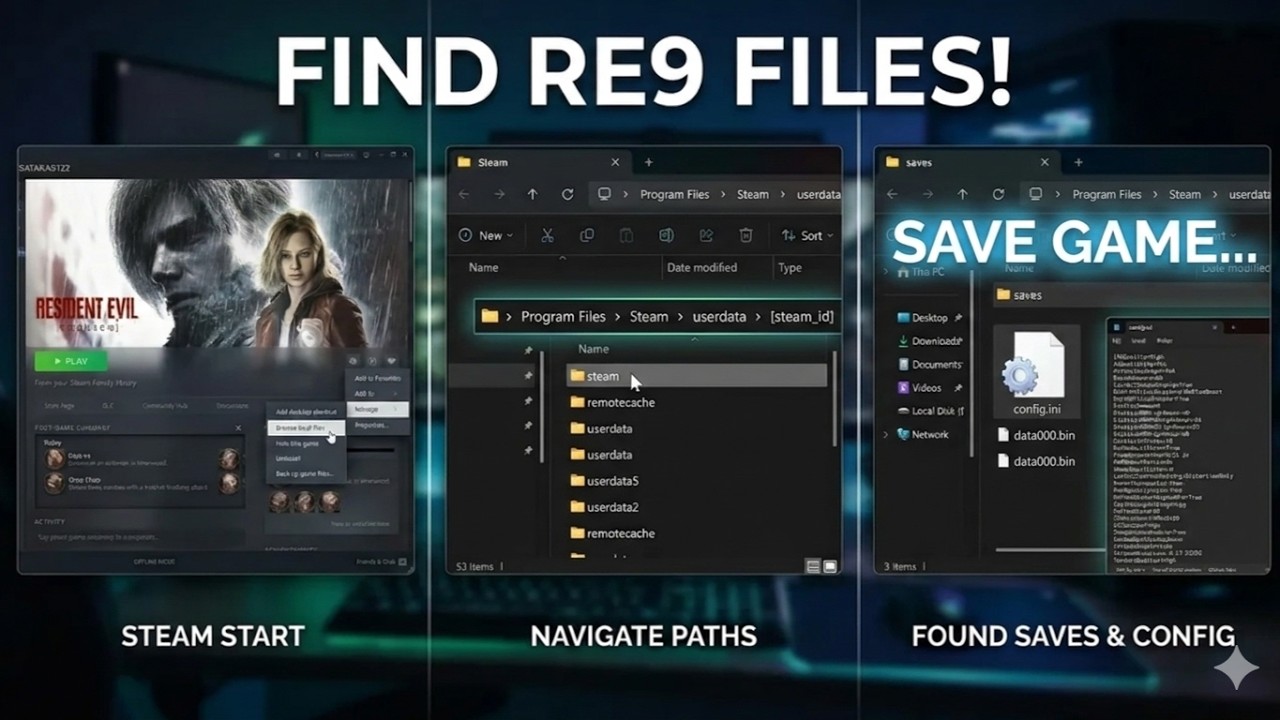Switch to large icons view in Steam Explorer
1280x720 pixels.
point(829,567)
